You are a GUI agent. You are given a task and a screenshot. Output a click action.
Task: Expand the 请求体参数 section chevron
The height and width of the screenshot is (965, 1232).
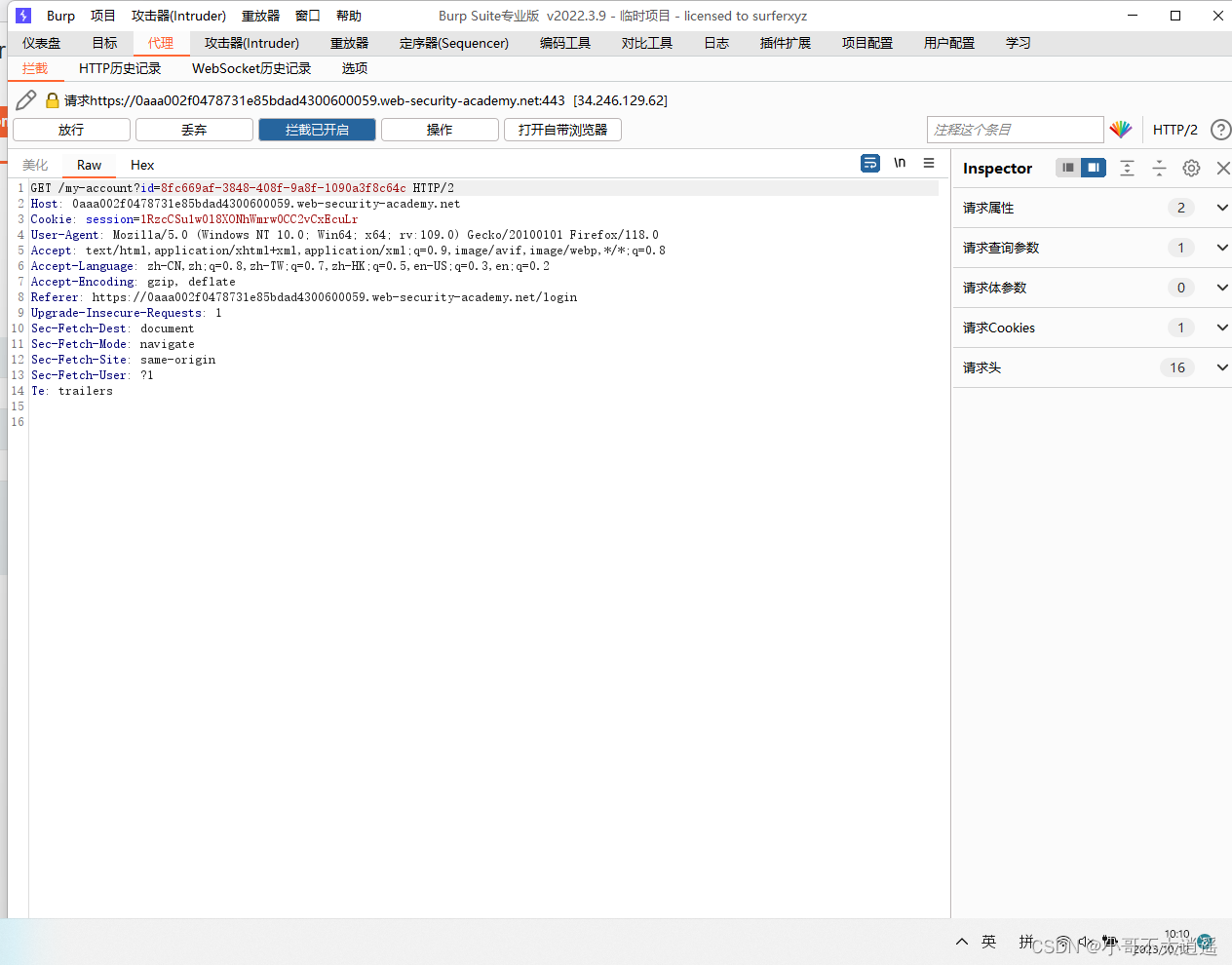pyautogui.click(x=1222, y=288)
